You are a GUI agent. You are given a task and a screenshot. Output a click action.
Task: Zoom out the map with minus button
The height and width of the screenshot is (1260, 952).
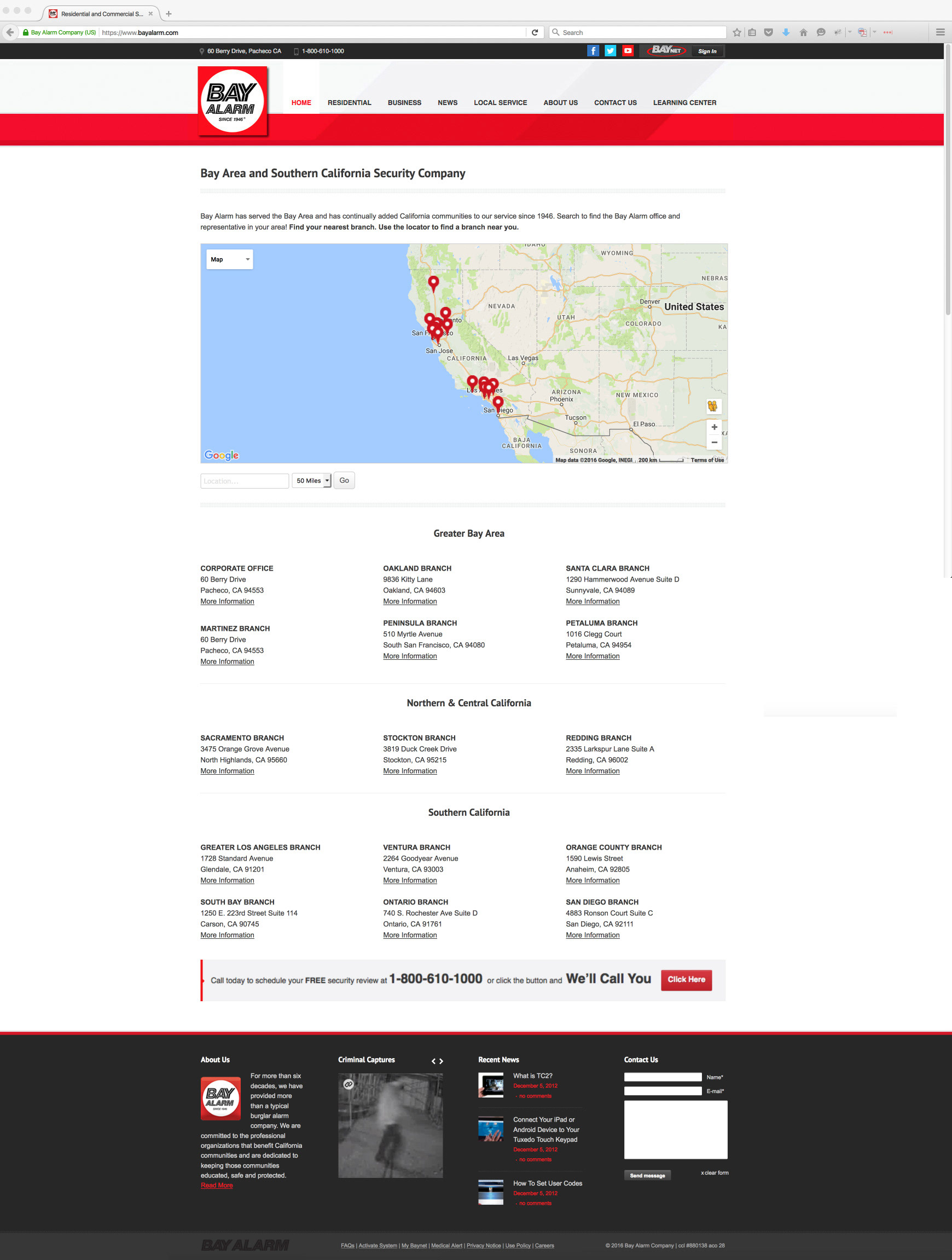[x=714, y=443]
